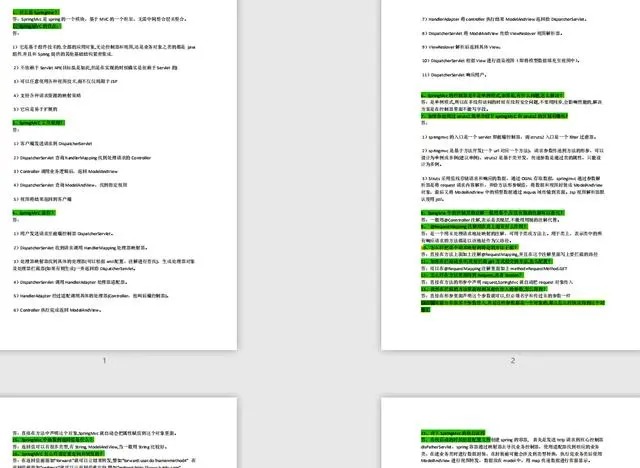
Task: Click the line containing 'method=RequestMethod.GET'
Action: coord(494,268)
